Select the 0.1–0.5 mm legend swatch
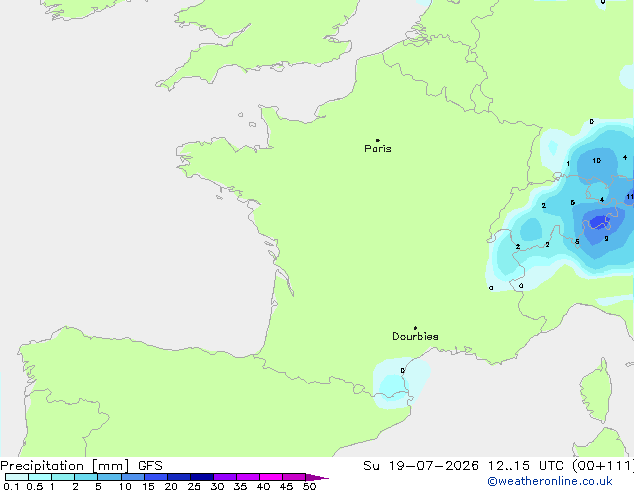Viewport: 634px width, 490px height. [17, 477]
